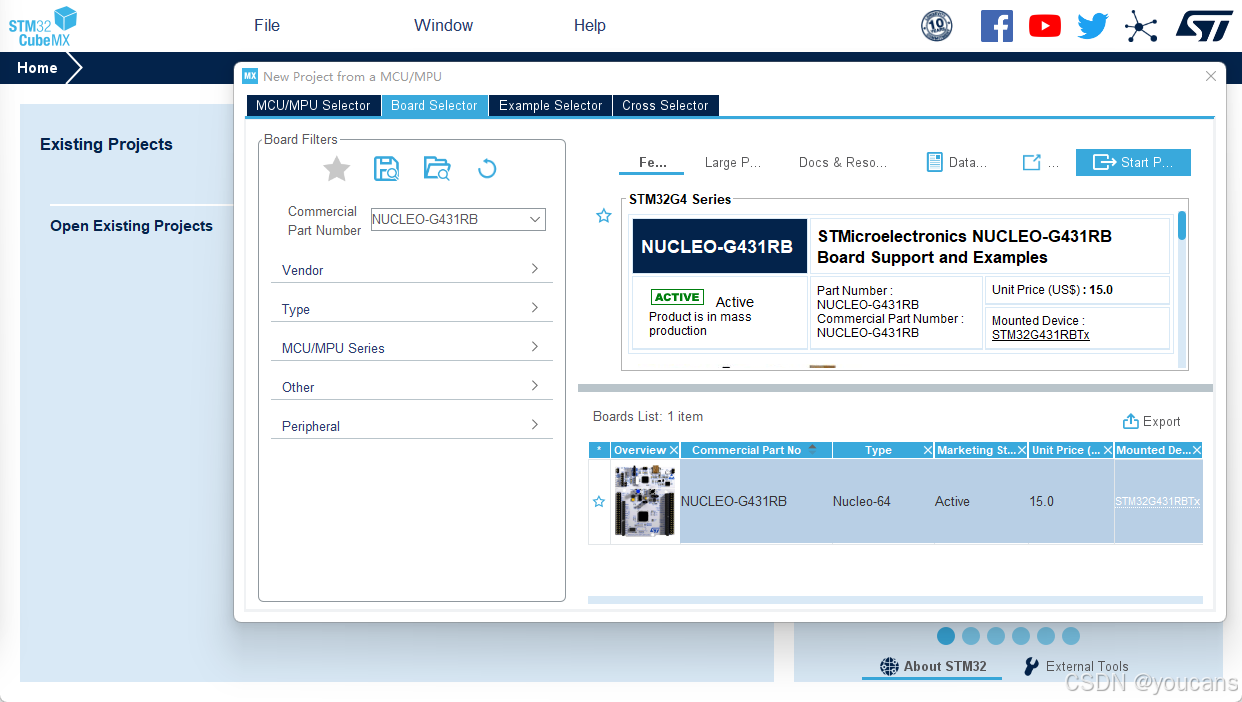Screen dimensions: 1242x702
Task: Open the YouTube icon link
Action: pos(1044,26)
